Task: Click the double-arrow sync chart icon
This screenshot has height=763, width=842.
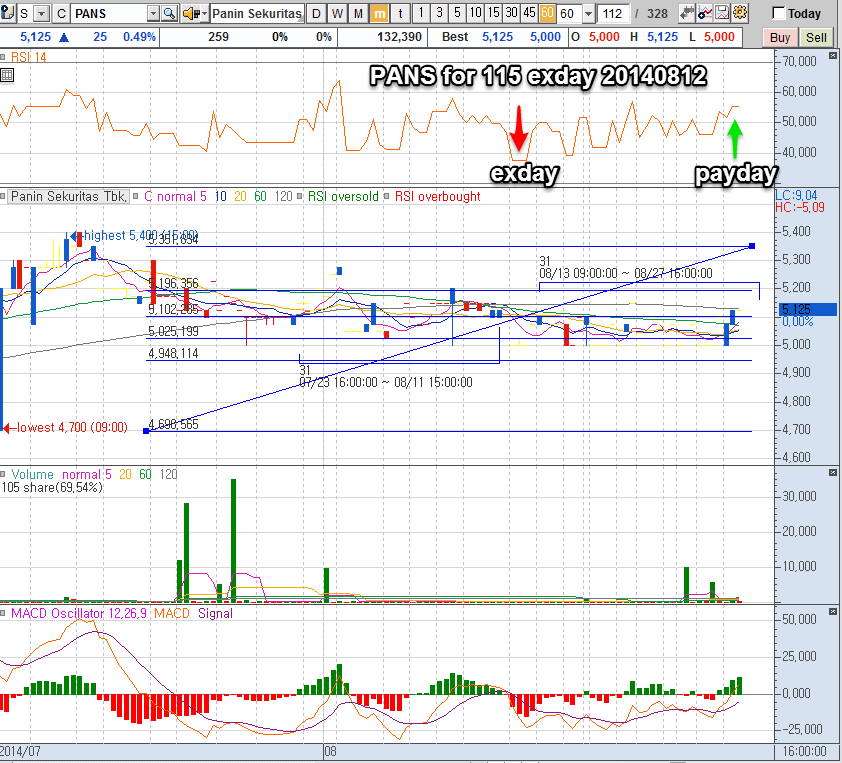Action: point(686,13)
